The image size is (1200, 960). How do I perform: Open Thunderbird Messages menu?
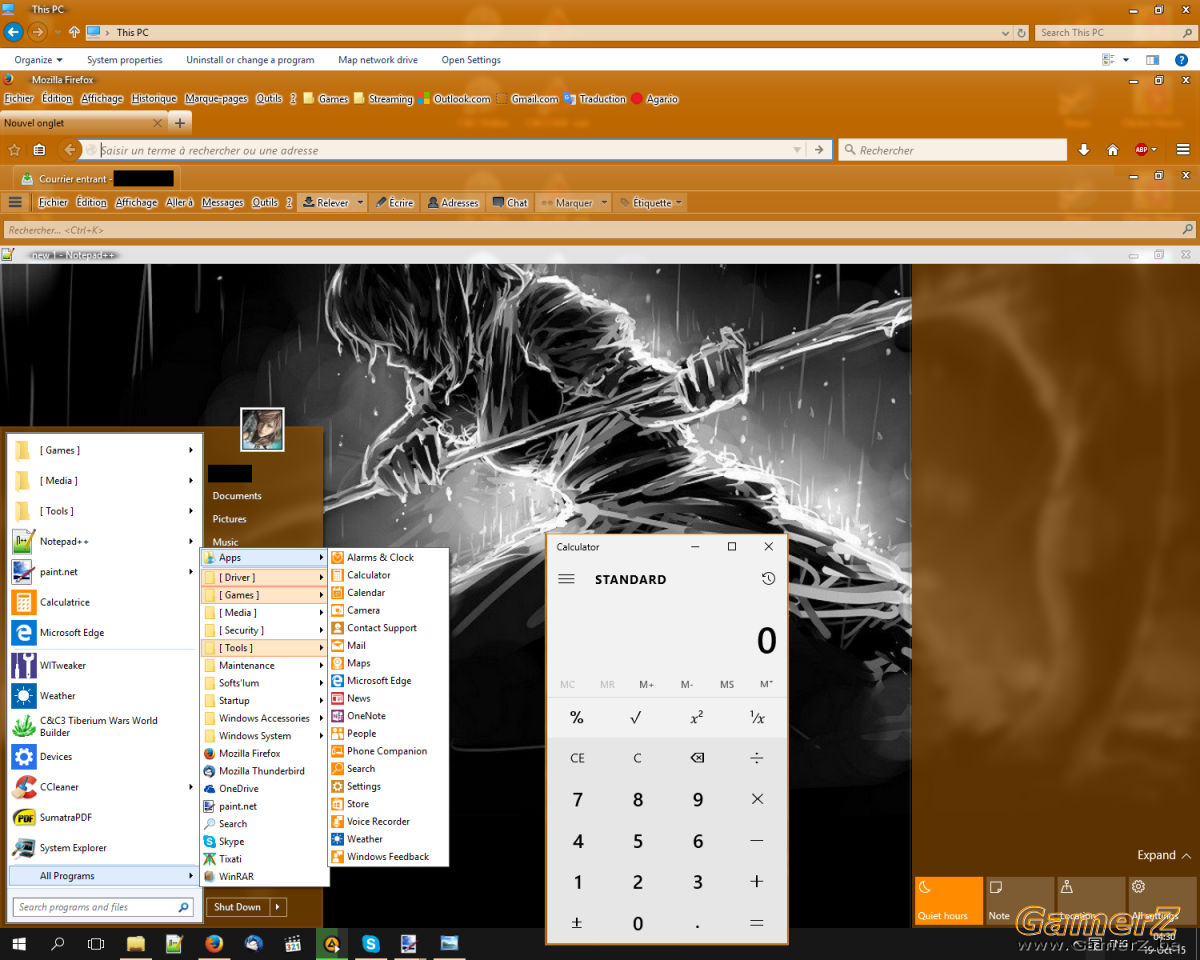click(x=222, y=202)
